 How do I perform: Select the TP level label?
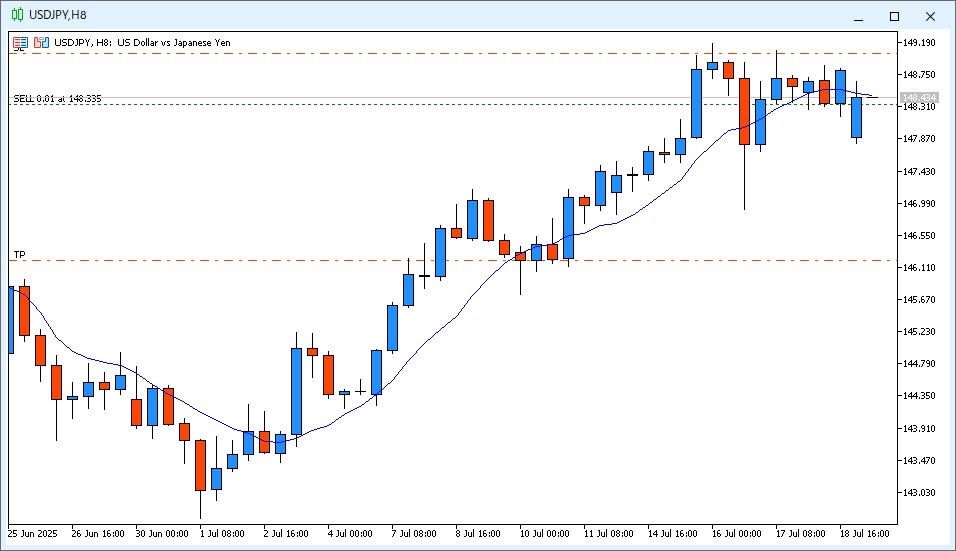coord(20,254)
